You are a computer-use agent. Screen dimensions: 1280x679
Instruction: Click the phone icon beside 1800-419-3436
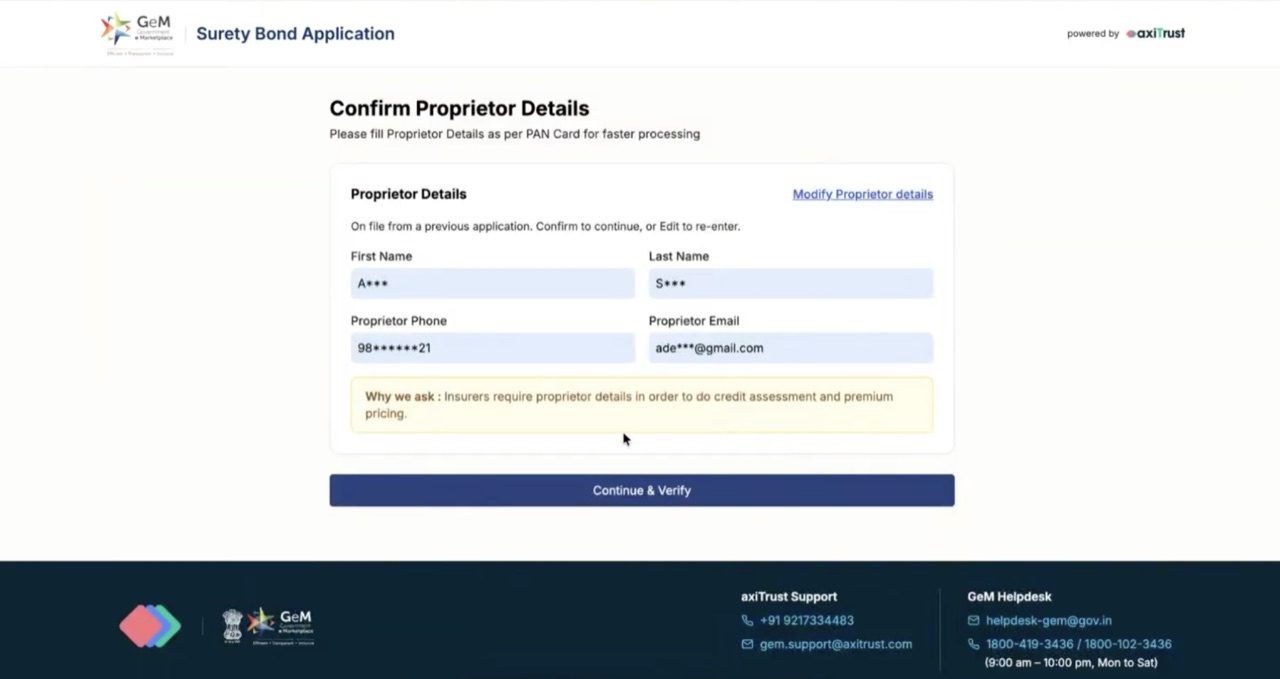(974, 644)
